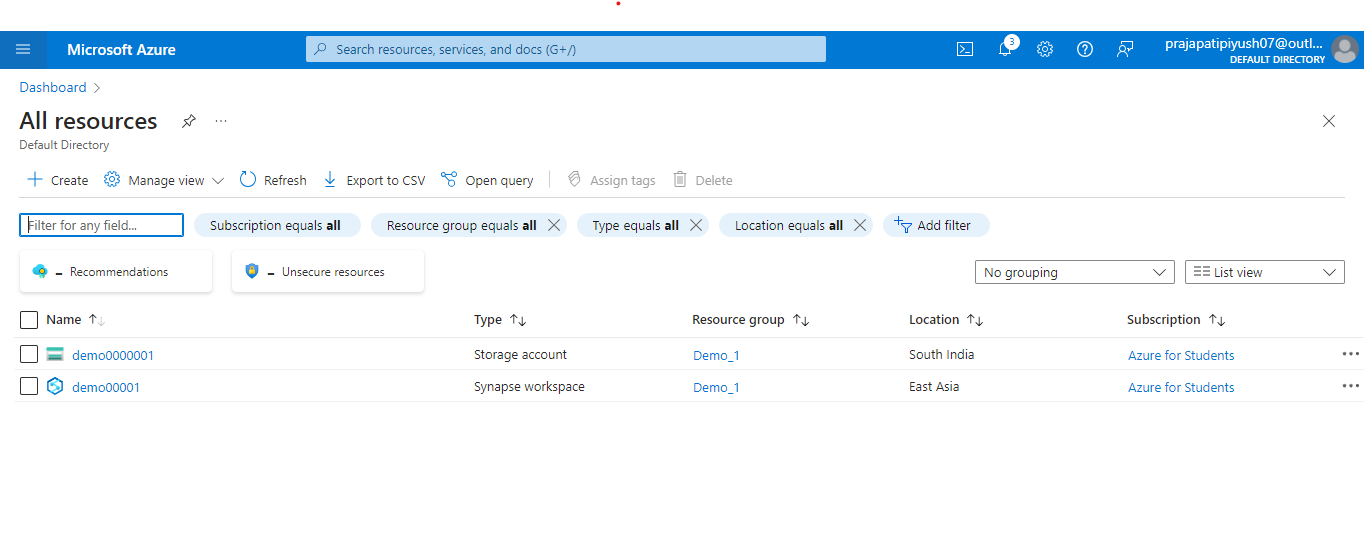
Task: Click the Synapse workspace type cell
Action: pyautogui.click(x=529, y=386)
